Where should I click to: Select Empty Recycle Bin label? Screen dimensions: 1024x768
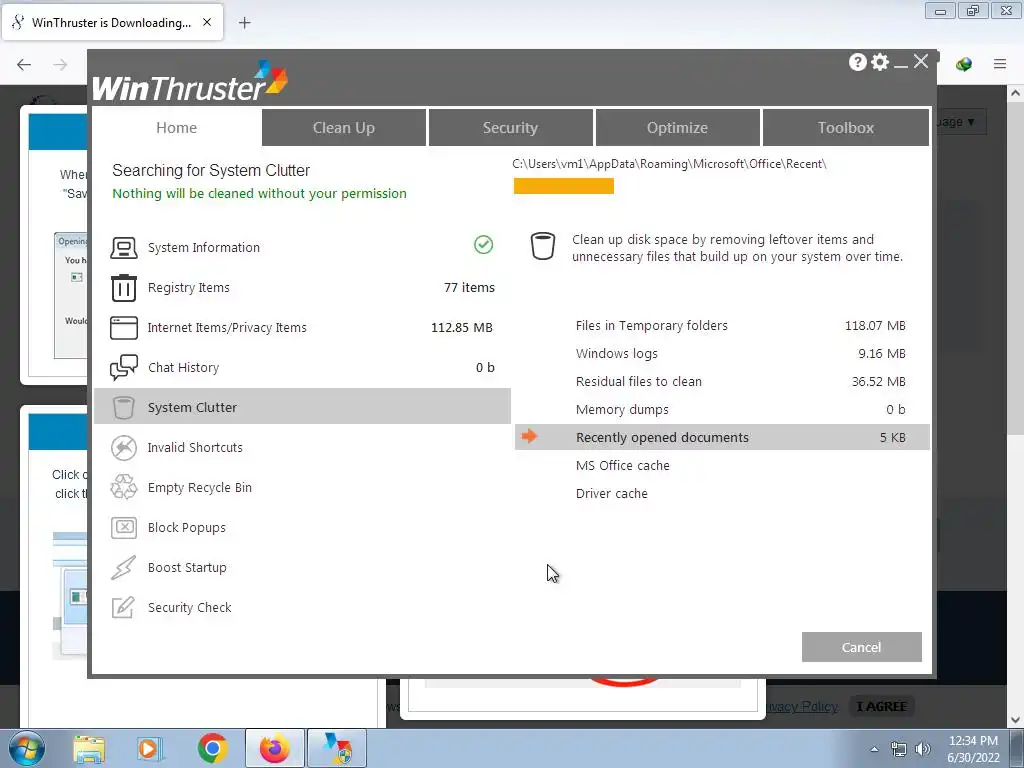tap(200, 487)
